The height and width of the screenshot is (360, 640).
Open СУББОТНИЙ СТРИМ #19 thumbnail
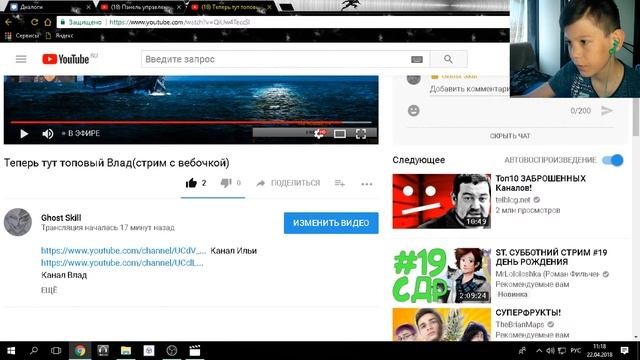click(442, 276)
